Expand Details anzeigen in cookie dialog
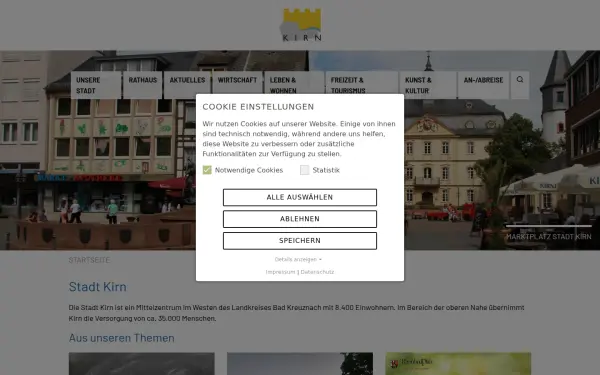 point(298,259)
